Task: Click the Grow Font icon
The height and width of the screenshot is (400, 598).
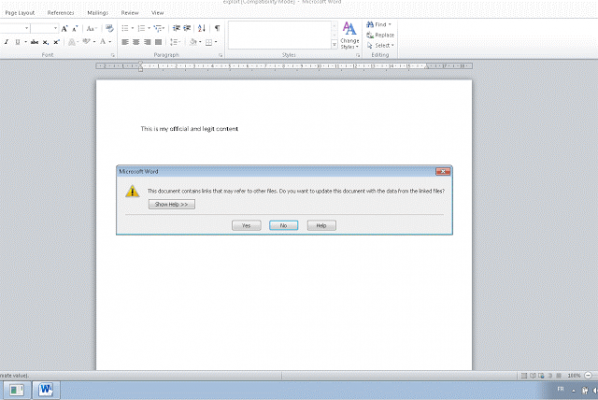Action: [x=64, y=29]
